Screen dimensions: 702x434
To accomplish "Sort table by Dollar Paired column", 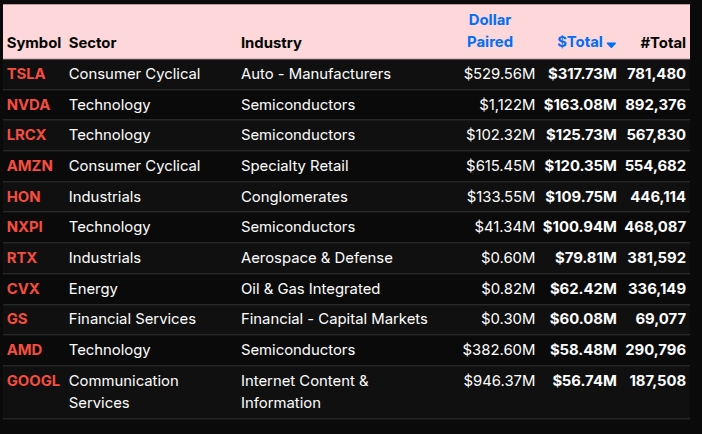I will [490, 31].
